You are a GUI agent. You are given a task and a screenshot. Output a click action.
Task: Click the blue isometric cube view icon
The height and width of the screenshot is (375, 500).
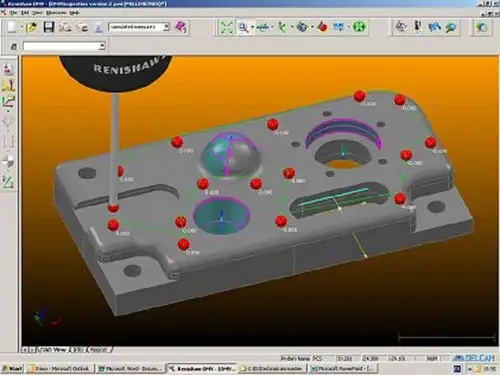click(x=302, y=27)
